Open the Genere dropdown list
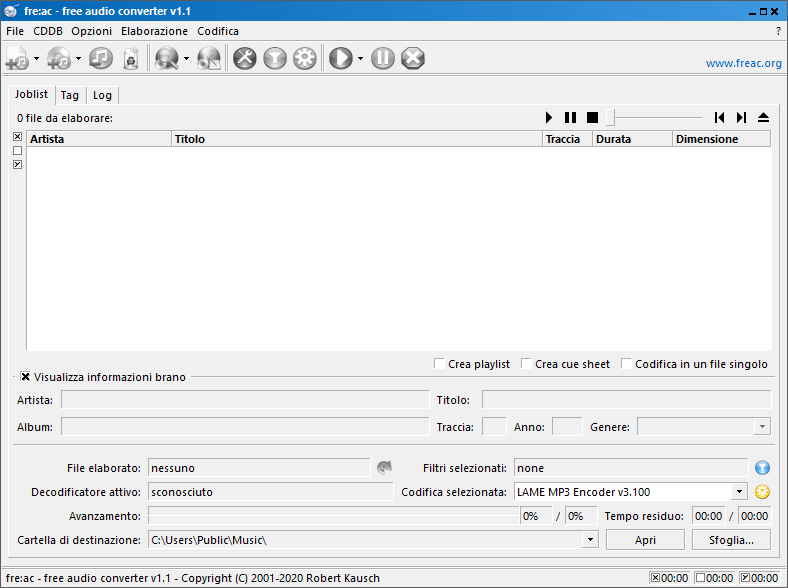Screen dimensions: 788x588 (x=762, y=427)
